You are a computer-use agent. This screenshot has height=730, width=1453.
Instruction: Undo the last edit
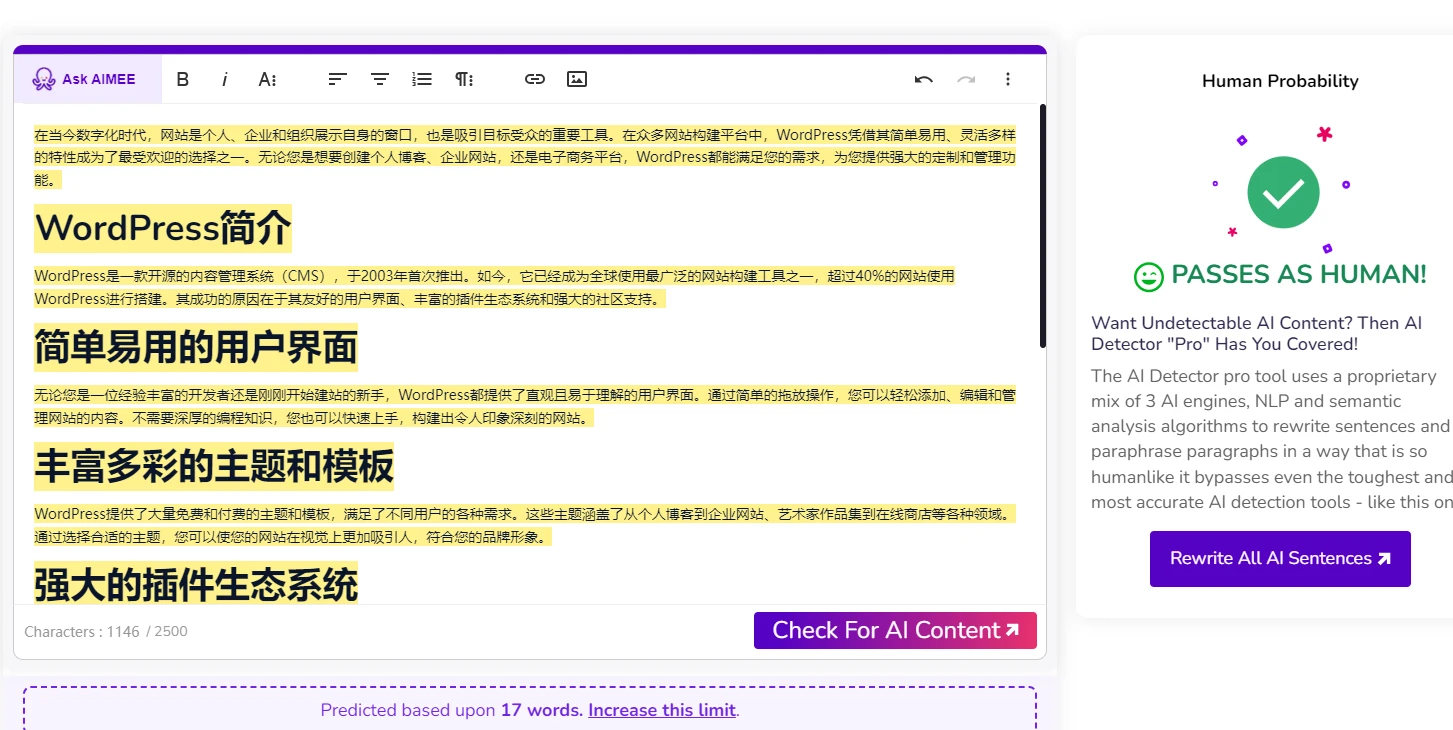924,79
